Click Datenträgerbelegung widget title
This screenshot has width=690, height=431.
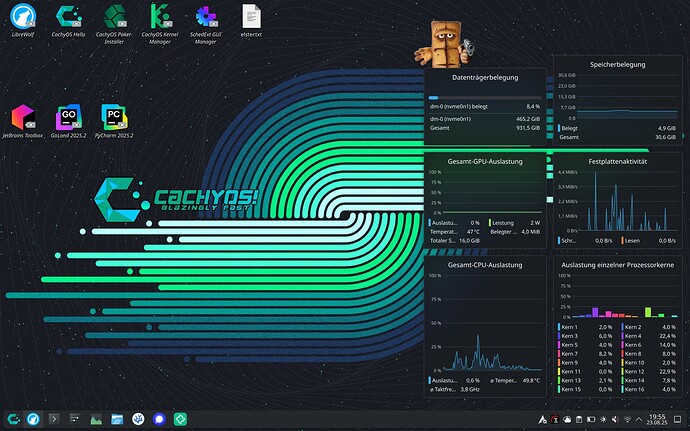tap(485, 77)
